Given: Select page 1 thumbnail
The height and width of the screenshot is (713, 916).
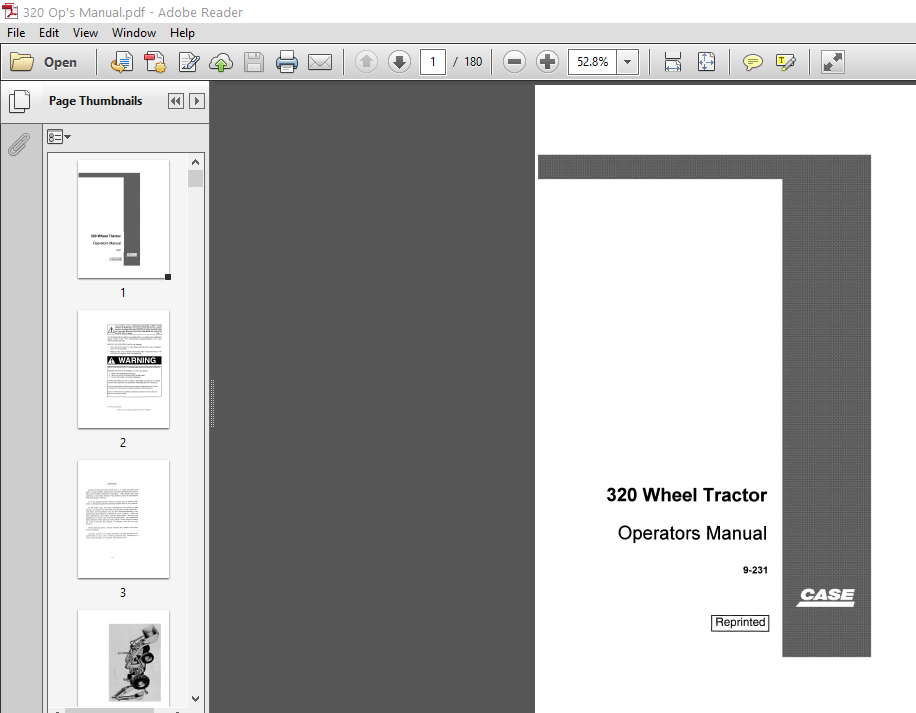Looking at the screenshot, I should click(x=123, y=219).
